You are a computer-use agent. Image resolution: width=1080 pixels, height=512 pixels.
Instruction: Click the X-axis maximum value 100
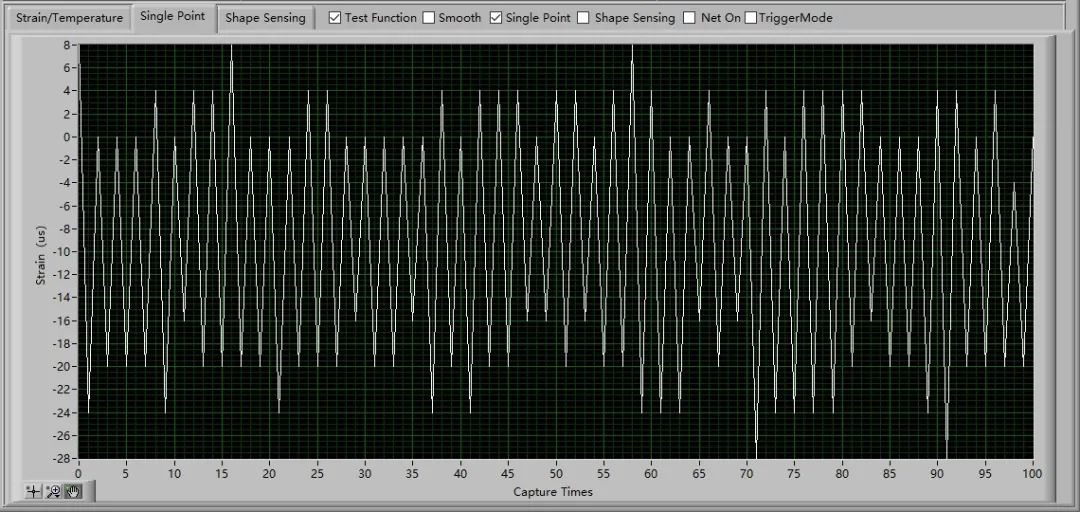tap(1032, 474)
